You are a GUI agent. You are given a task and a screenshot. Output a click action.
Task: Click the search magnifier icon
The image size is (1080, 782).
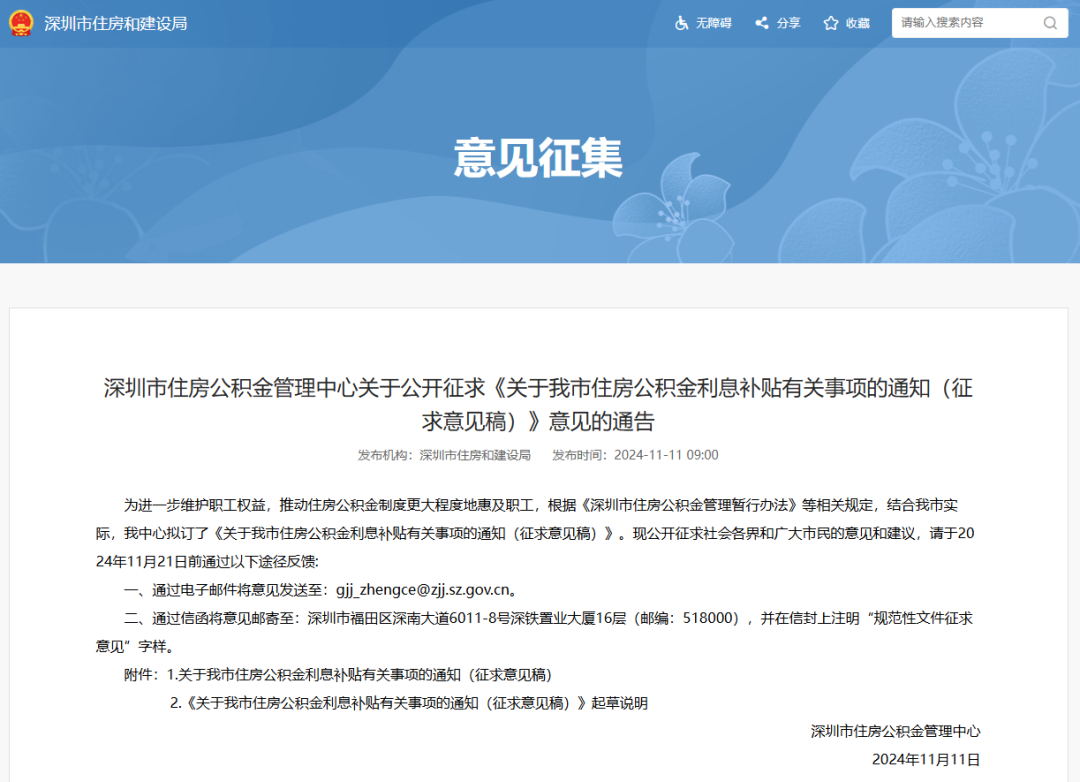(x=1050, y=23)
